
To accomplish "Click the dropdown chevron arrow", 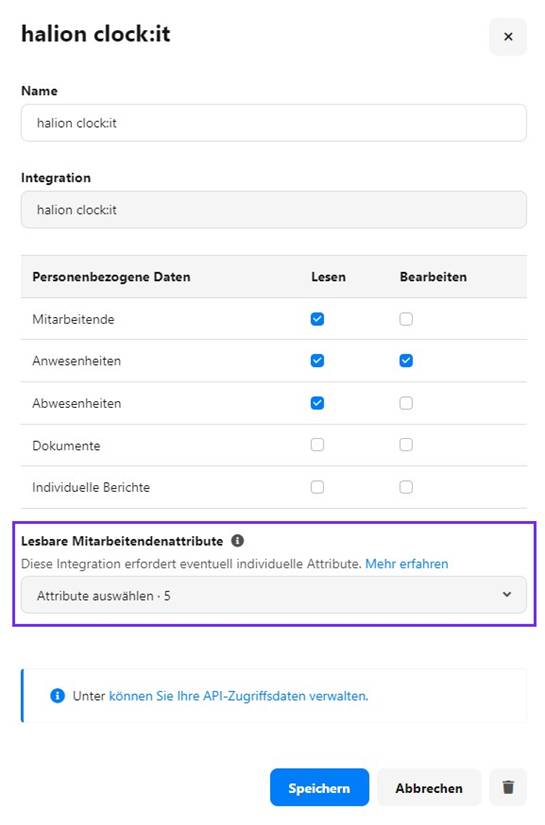I will [x=507, y=595].
